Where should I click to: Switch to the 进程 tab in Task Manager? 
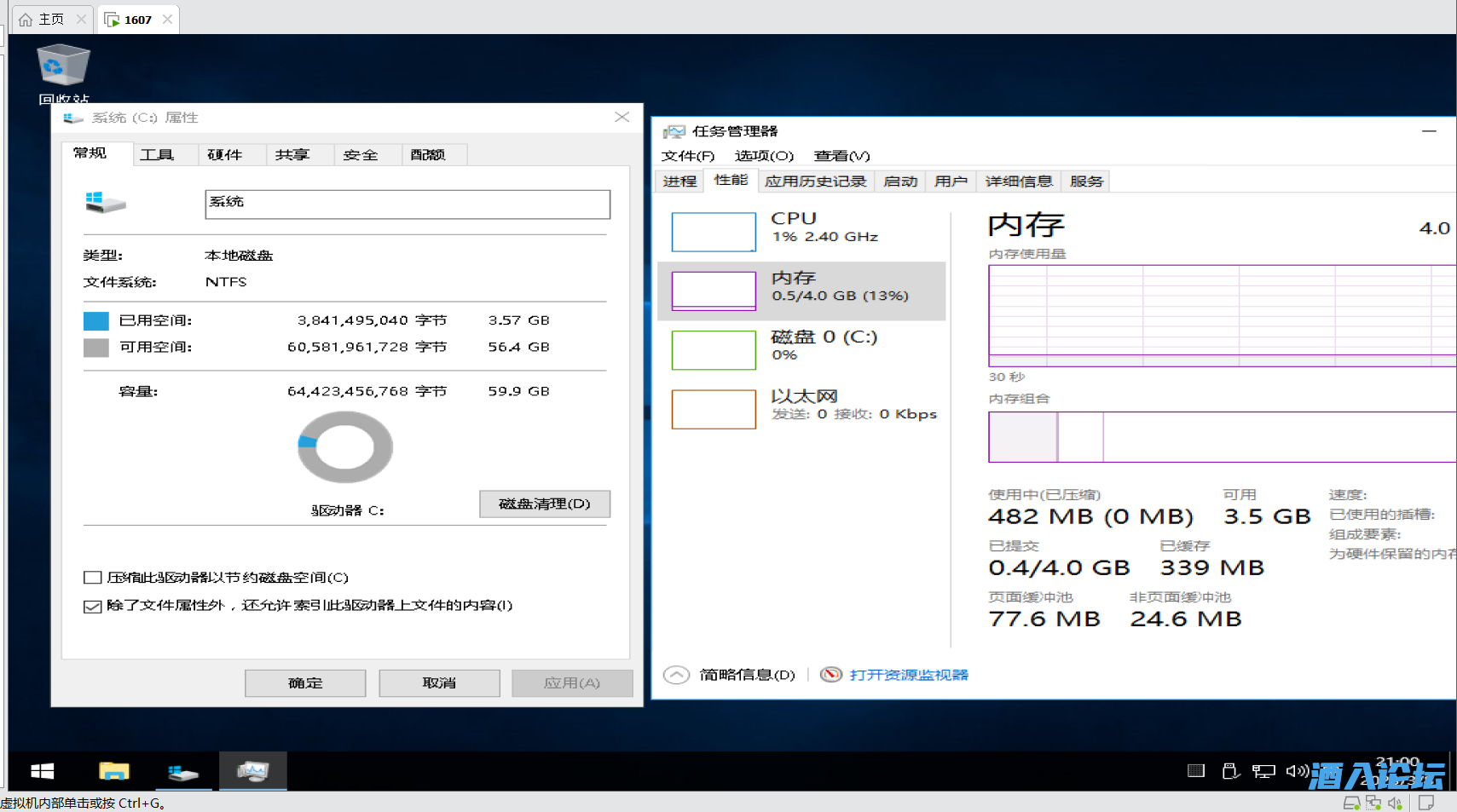(x=678, y=181)
